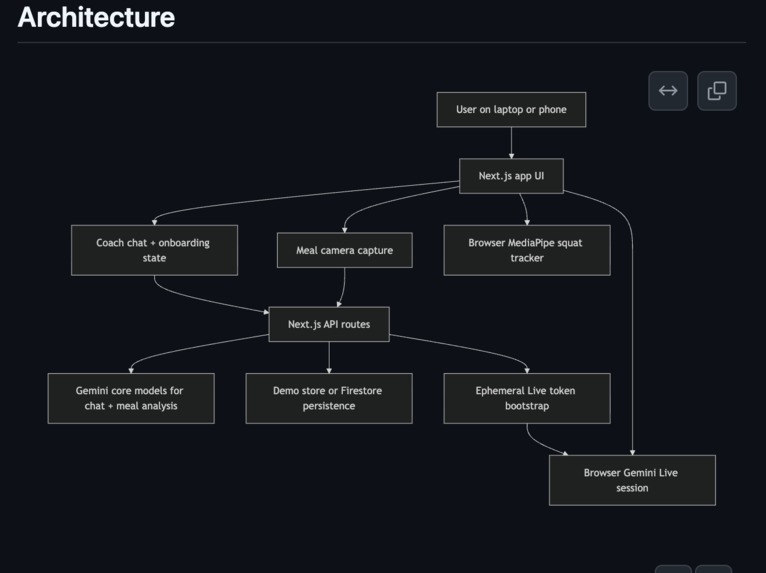Select the 'Ephemeral Live token bootstrap' node

tap(527, 398)
